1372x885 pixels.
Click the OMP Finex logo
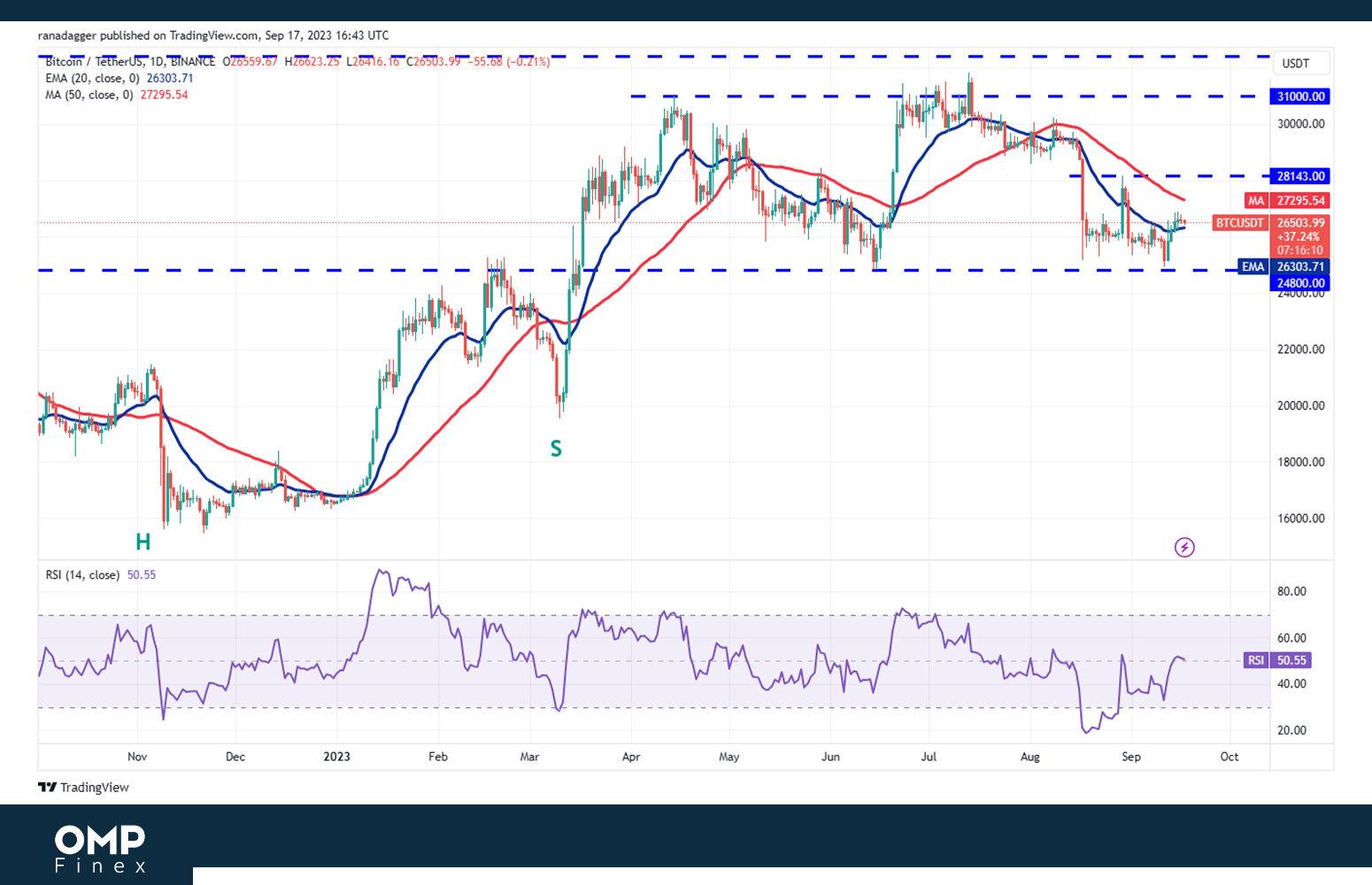[x=100, y=849]
